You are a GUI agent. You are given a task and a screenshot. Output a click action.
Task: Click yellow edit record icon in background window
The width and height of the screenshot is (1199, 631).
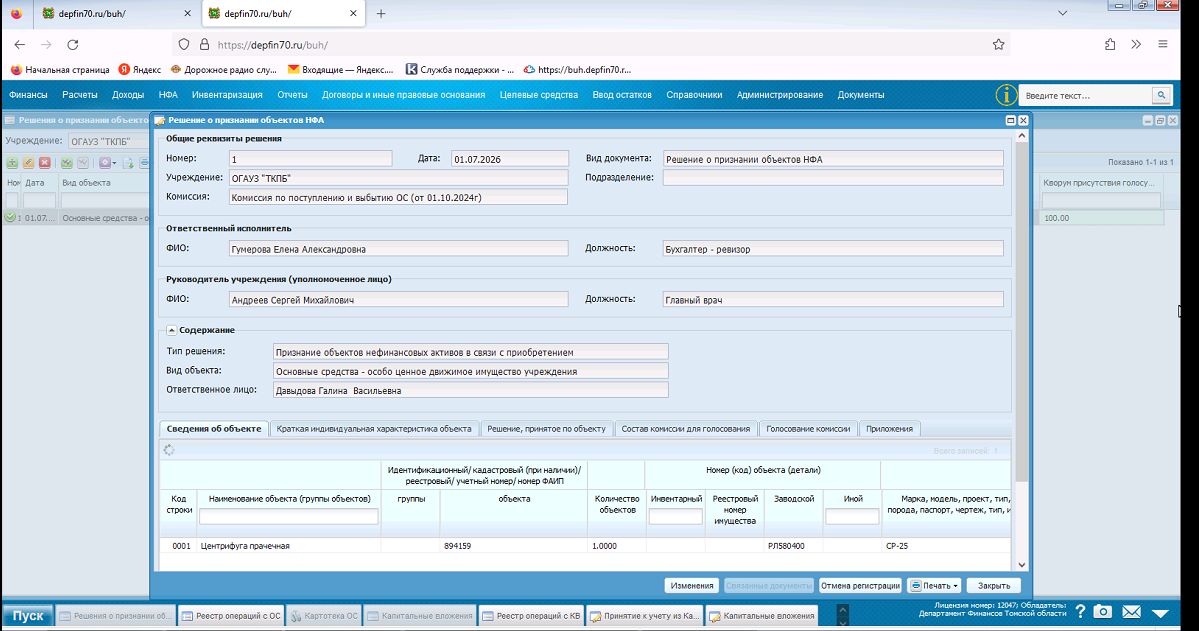point(28,163)
